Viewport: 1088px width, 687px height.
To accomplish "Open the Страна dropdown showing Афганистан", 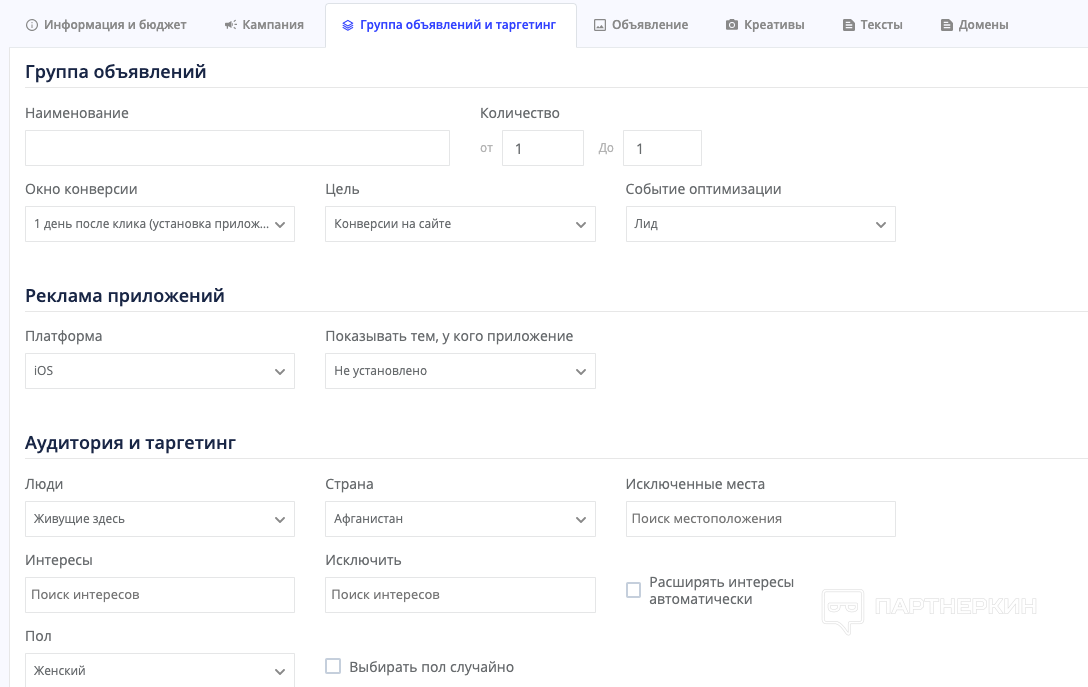I will 460,519.
